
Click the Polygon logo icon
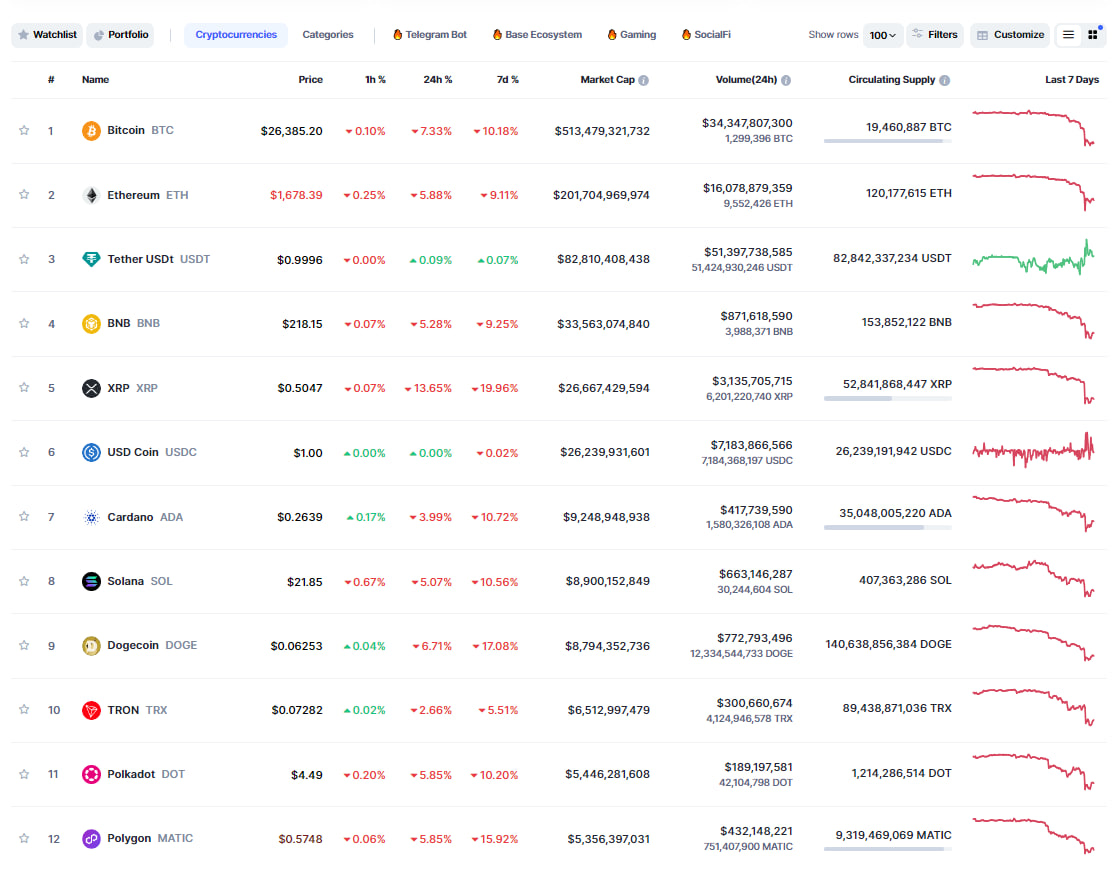[x=91, y=838]
